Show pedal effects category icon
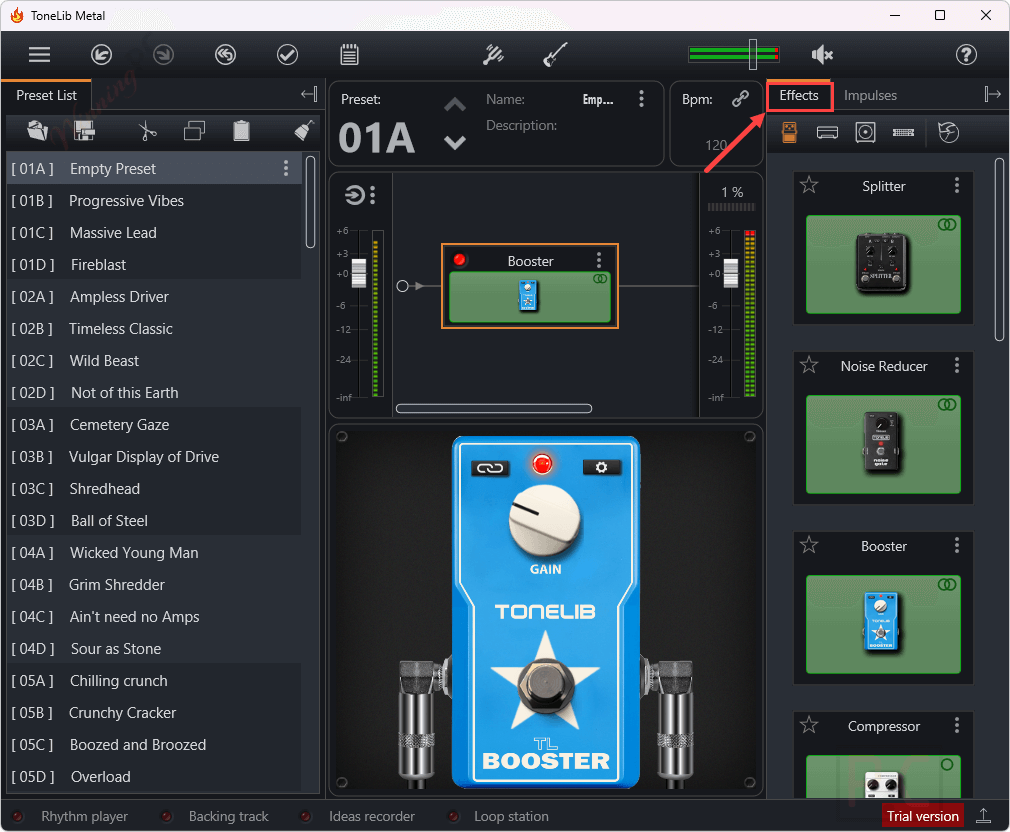This screenshot has height=832, width=1010. tap(789, 132)
